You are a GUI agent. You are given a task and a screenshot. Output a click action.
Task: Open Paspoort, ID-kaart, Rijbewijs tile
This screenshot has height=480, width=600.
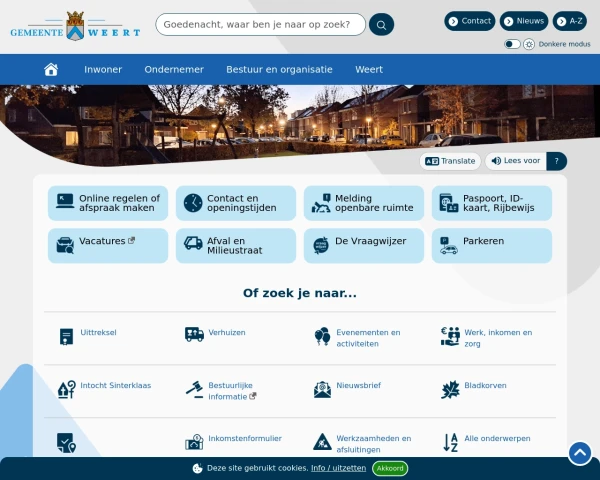[491, 203]
